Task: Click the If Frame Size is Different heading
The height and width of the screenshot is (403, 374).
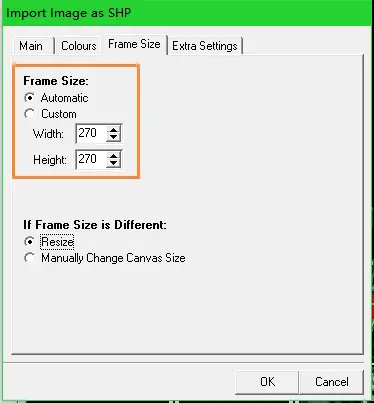Action: [x=95, y=225]
